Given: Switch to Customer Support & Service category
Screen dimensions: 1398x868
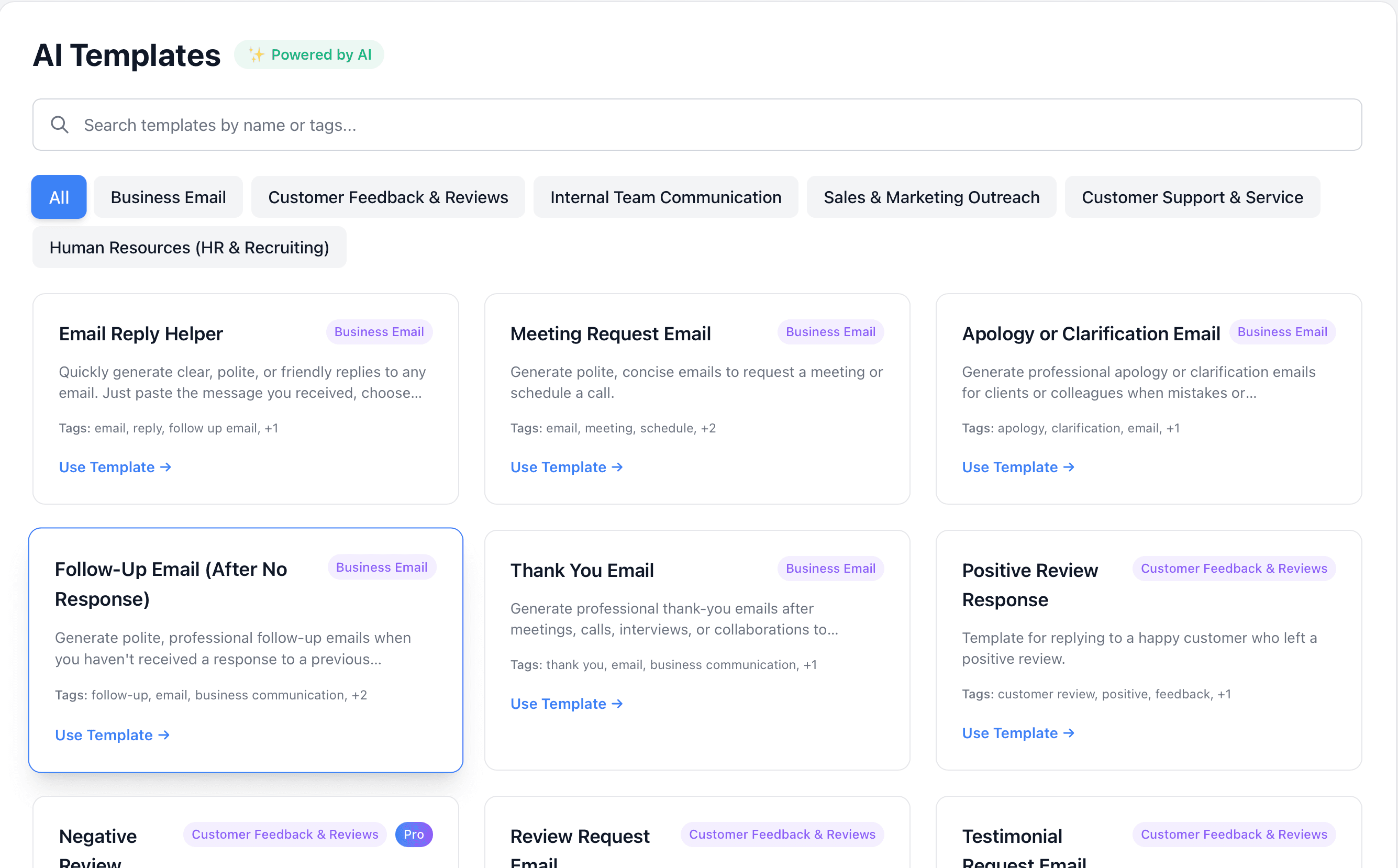Looking at the screenshot, I should click(1192, 197).
